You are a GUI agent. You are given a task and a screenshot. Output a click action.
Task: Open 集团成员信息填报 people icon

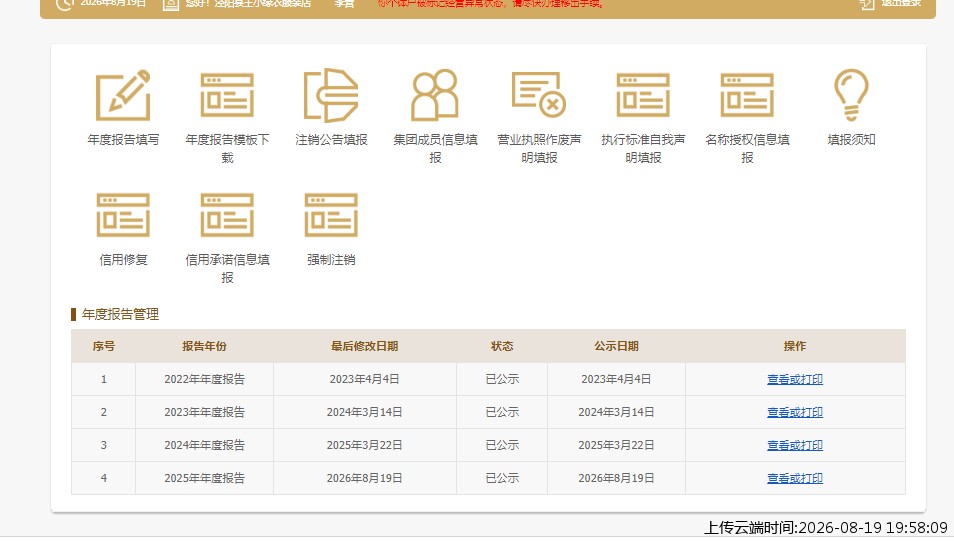(x=435, y=95)
